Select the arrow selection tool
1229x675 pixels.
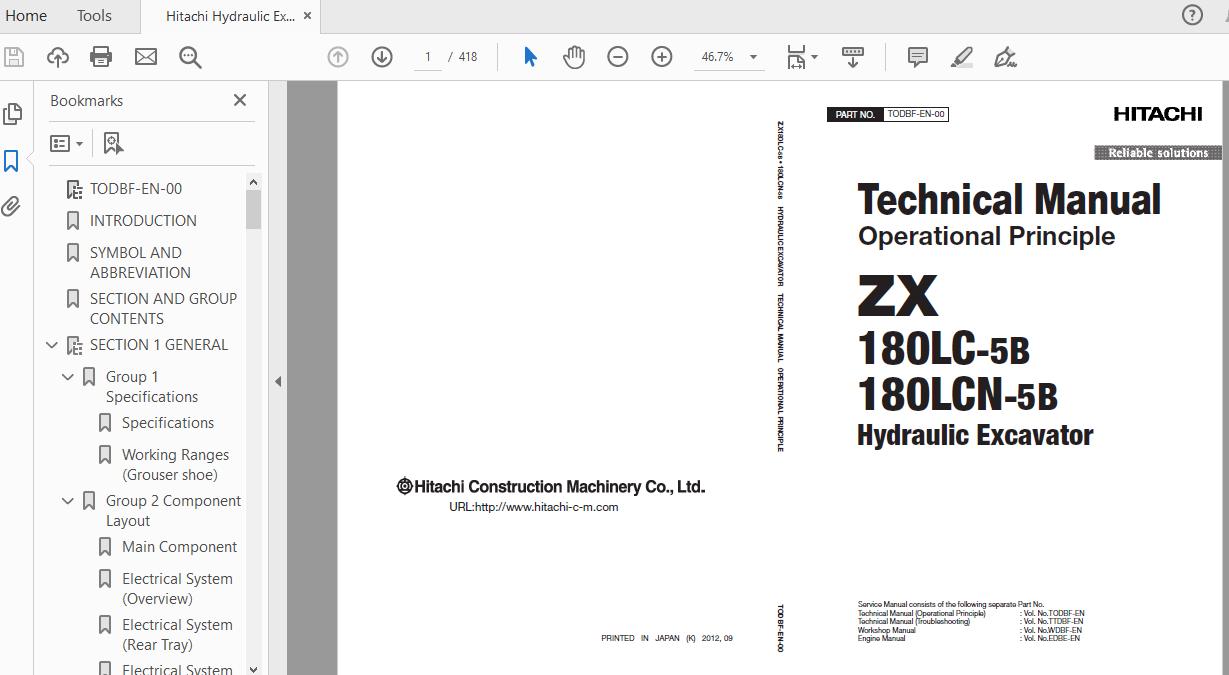click(530, 57)
